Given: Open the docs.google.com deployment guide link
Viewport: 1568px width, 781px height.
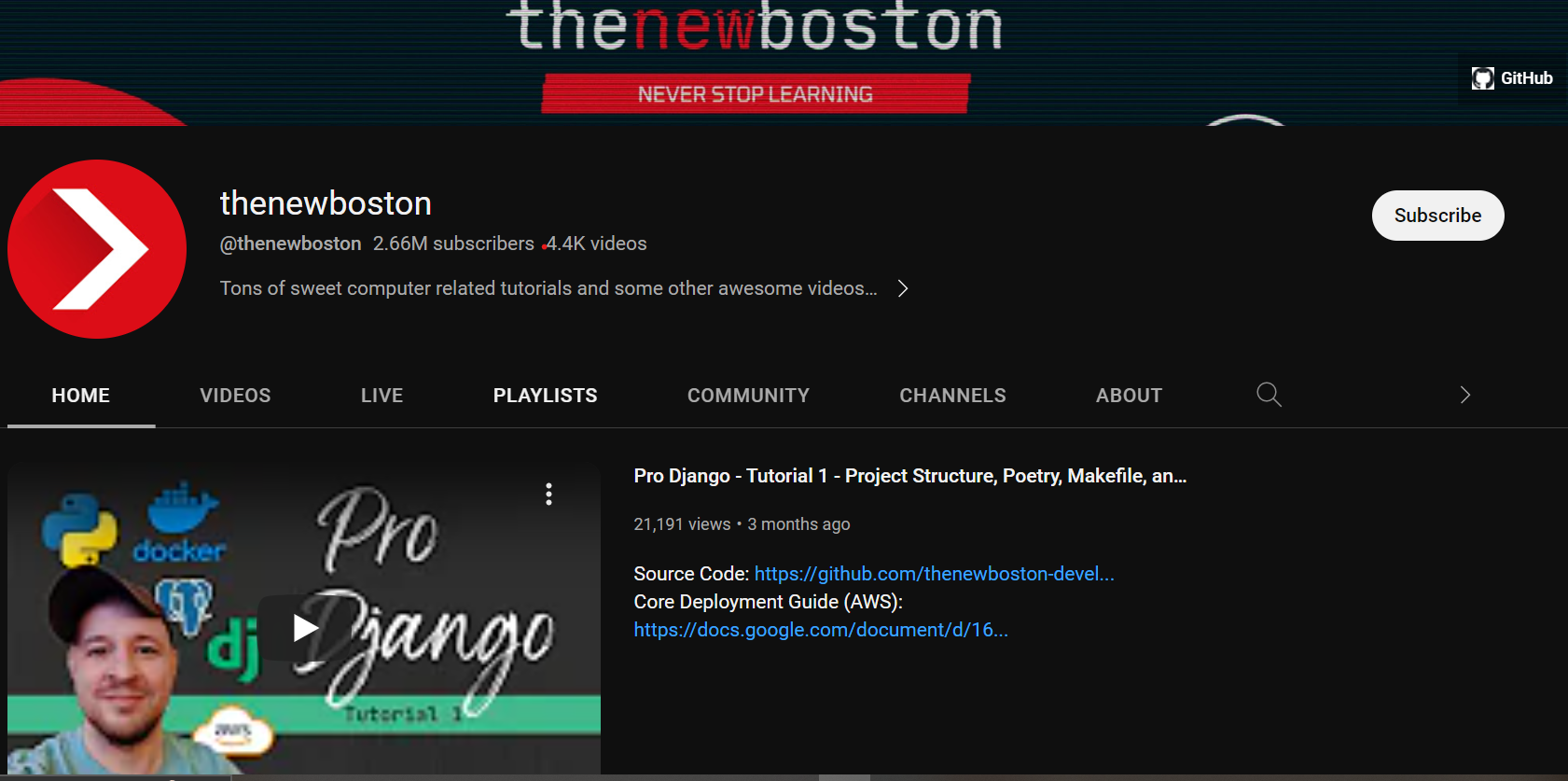Looking at the screenshot, I should coord(821,630).
